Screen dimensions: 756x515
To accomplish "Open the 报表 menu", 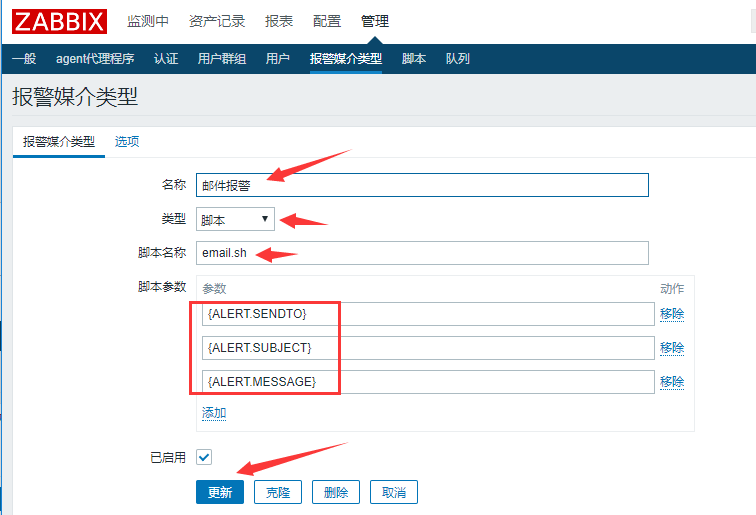I will pyautogui.click(x=279, y=21).
